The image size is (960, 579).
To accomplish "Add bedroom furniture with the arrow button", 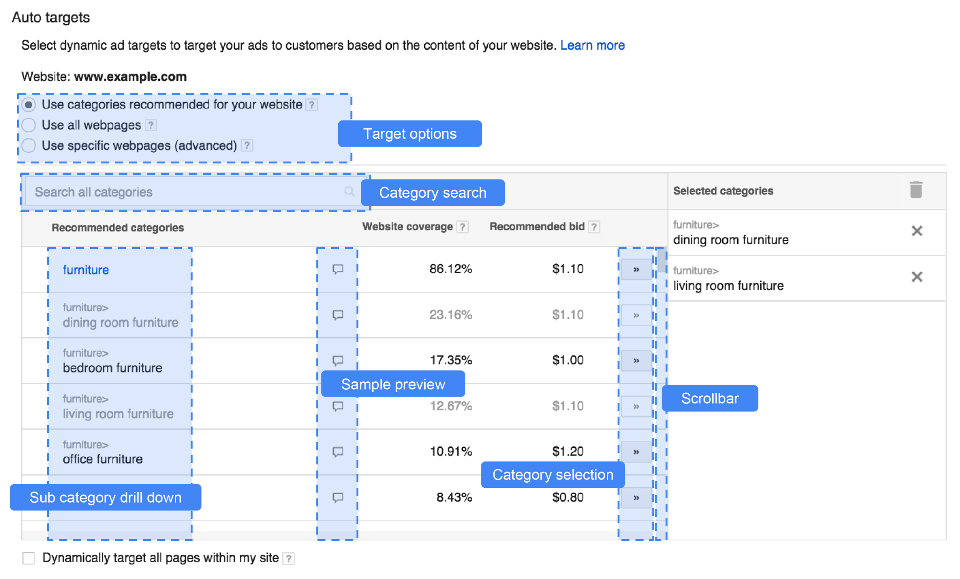I will coord(636,360).
